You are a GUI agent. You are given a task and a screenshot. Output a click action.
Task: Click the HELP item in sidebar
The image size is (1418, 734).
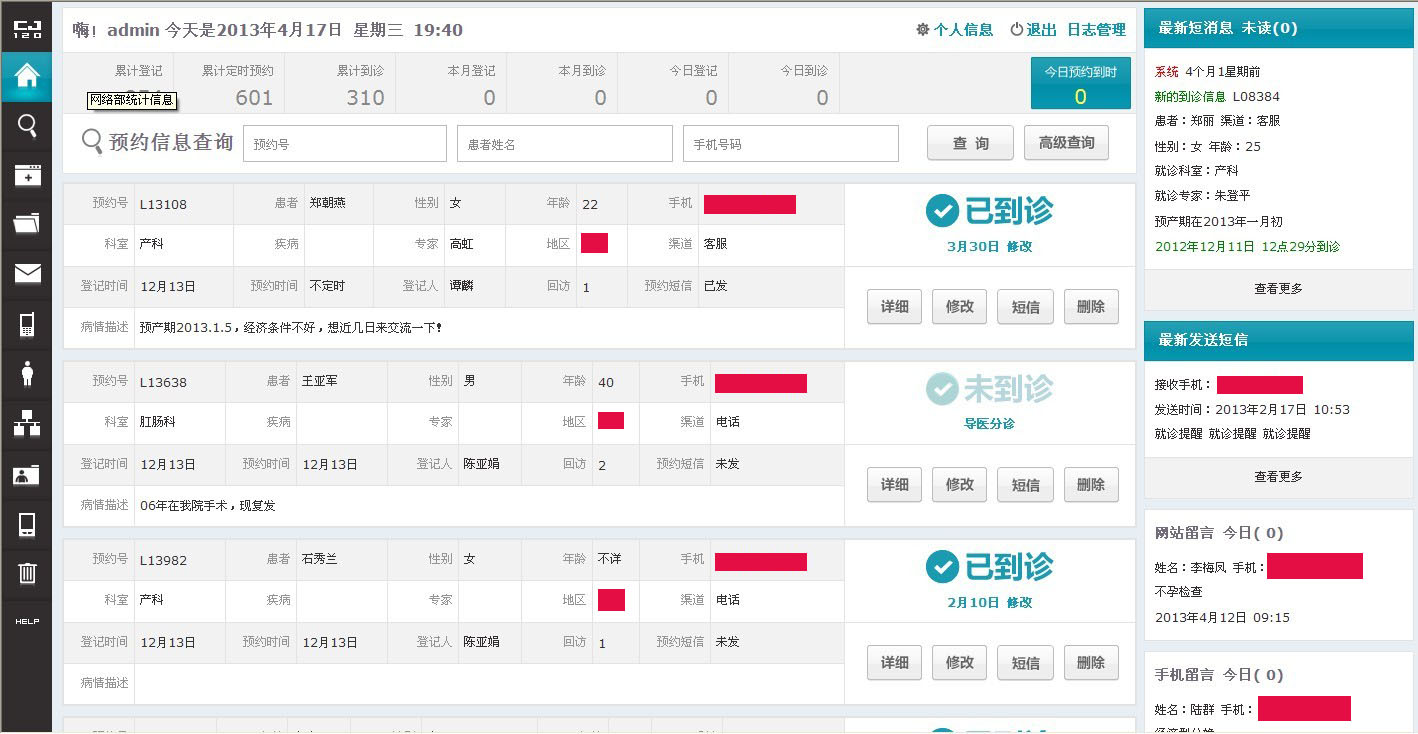click(27, 621)
